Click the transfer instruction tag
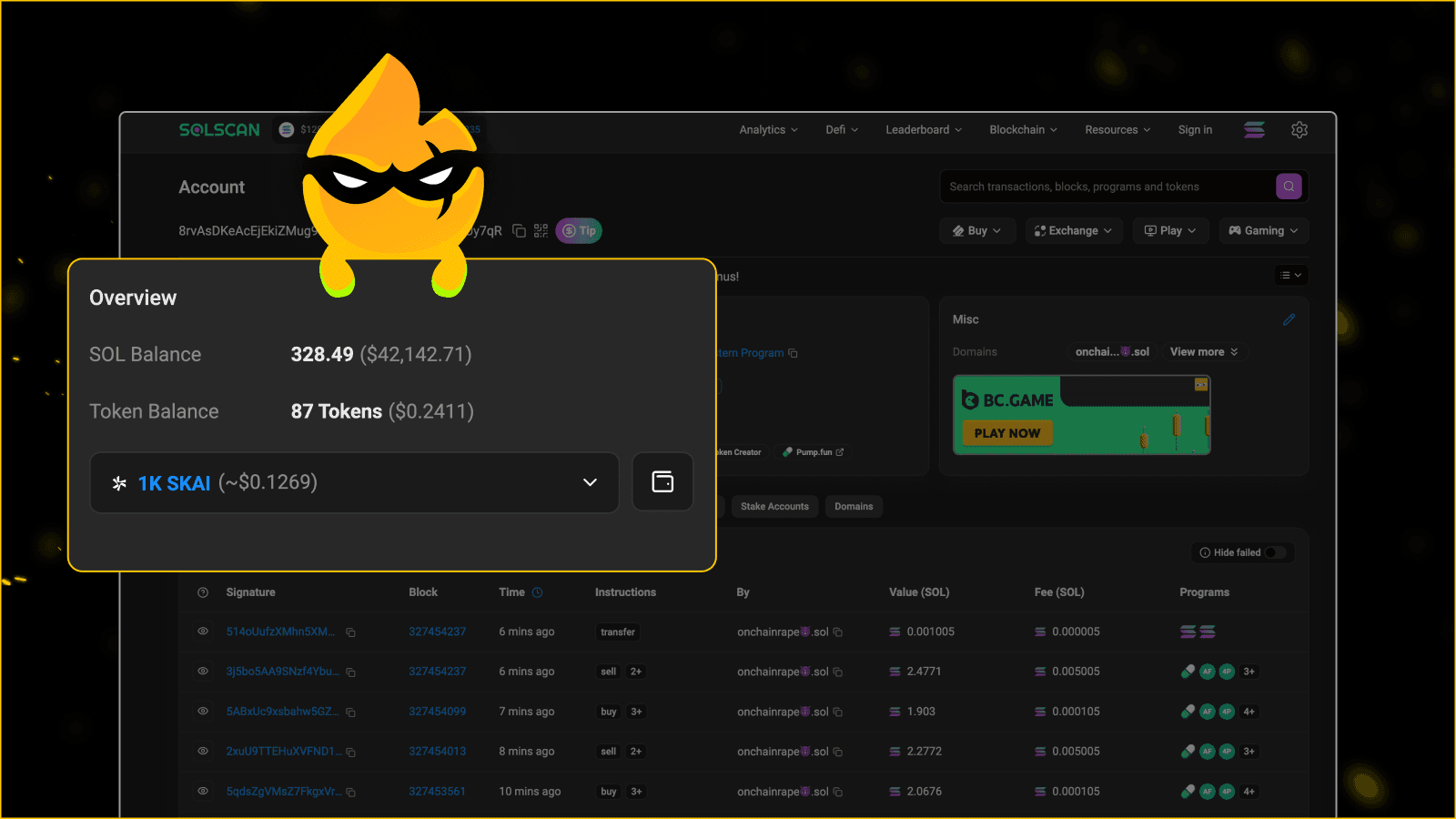This screenshot has width=1456, height=819. click(x=618, y=632)
